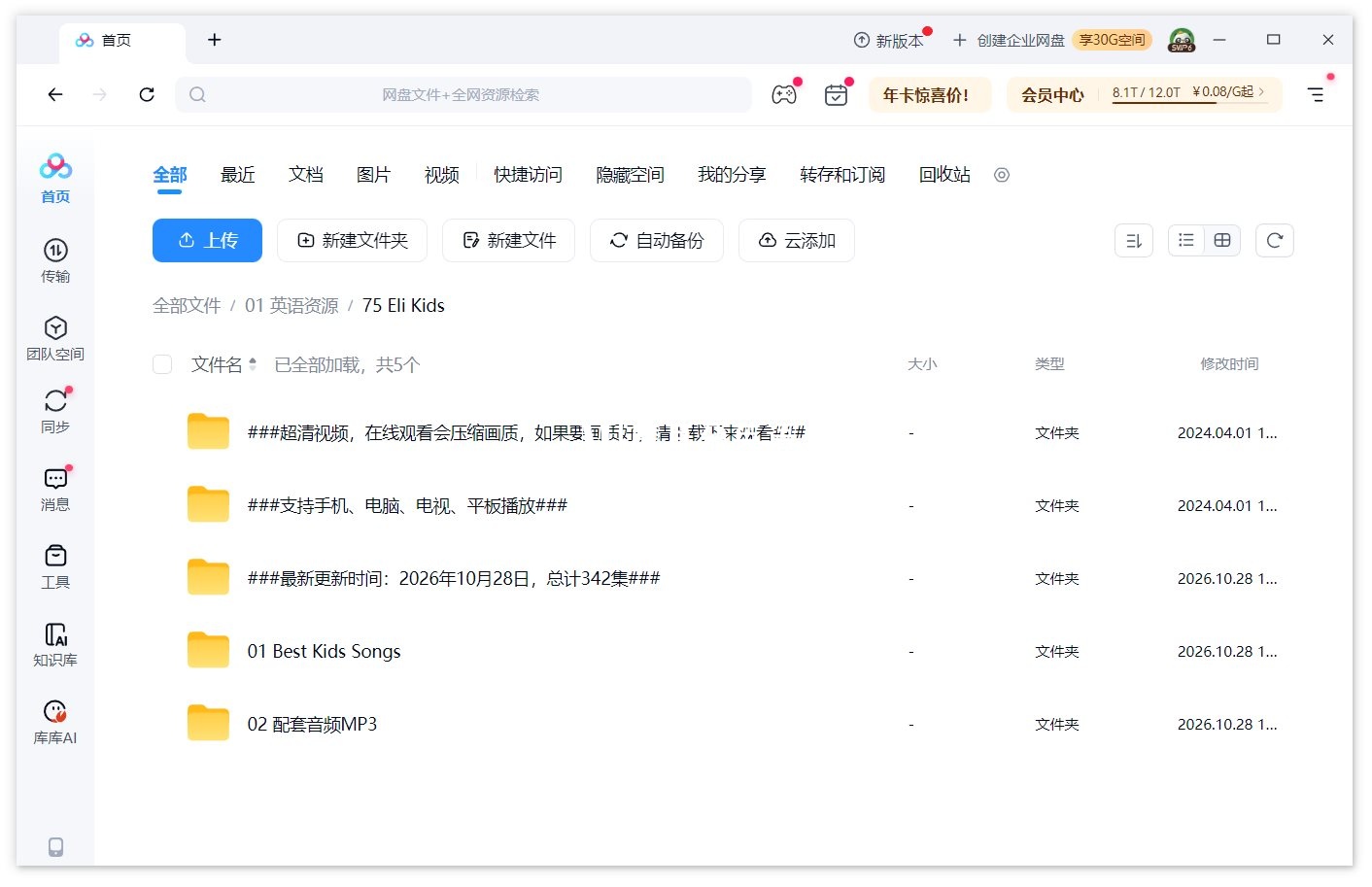Focus the 网盘文件+全网资源检索 search field

(x=463, y=94)
